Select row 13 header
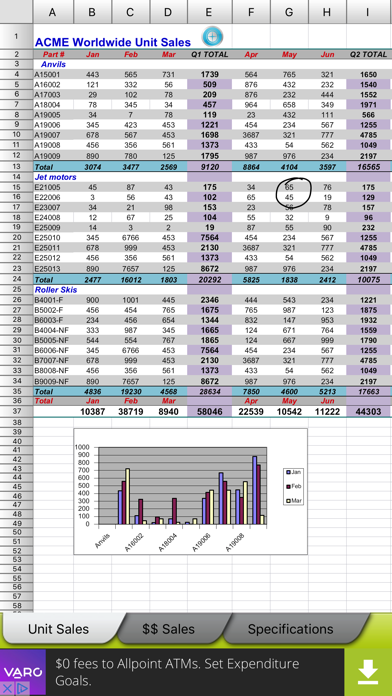This screenshot has width=392, height=696. coord(16,166)
